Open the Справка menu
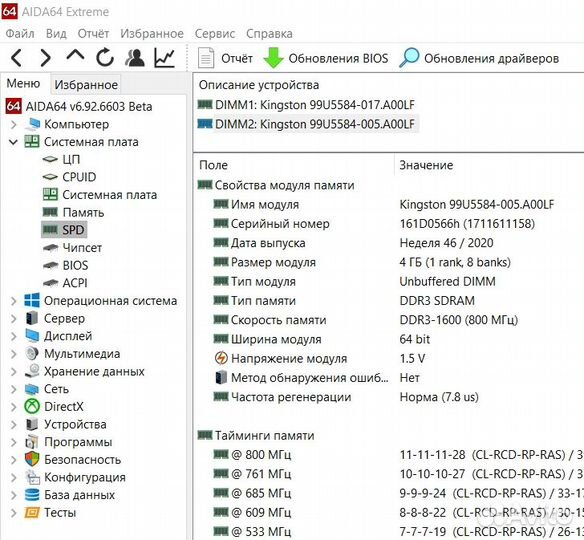 click(269, 34)
